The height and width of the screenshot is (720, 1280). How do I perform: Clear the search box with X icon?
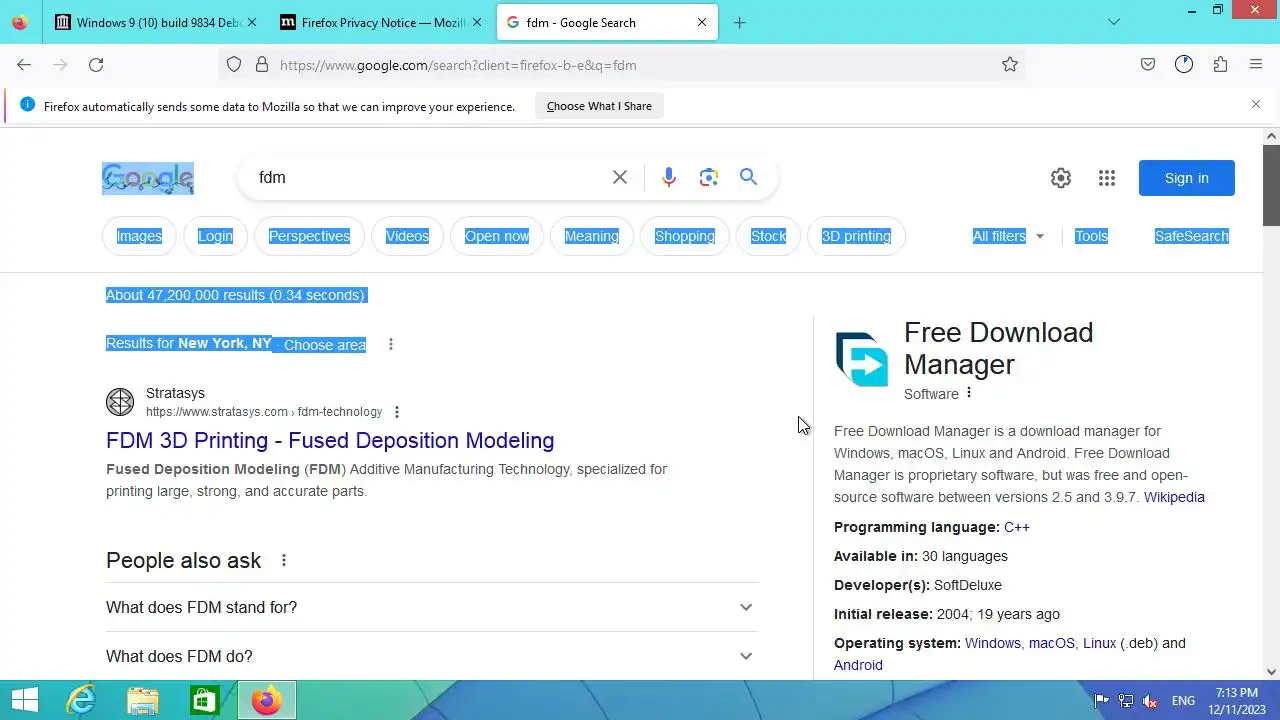[x=620, y=177]
